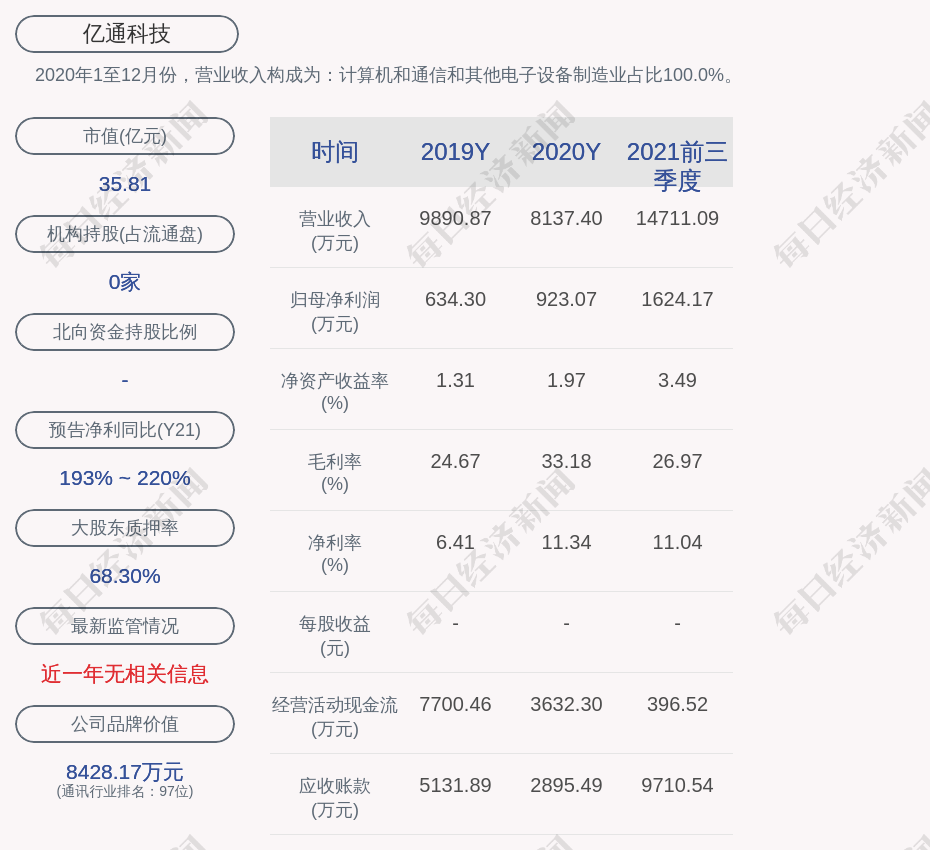Click the 毛利率(%) row label
Viewport: 930px width, 850px height.
335,473
